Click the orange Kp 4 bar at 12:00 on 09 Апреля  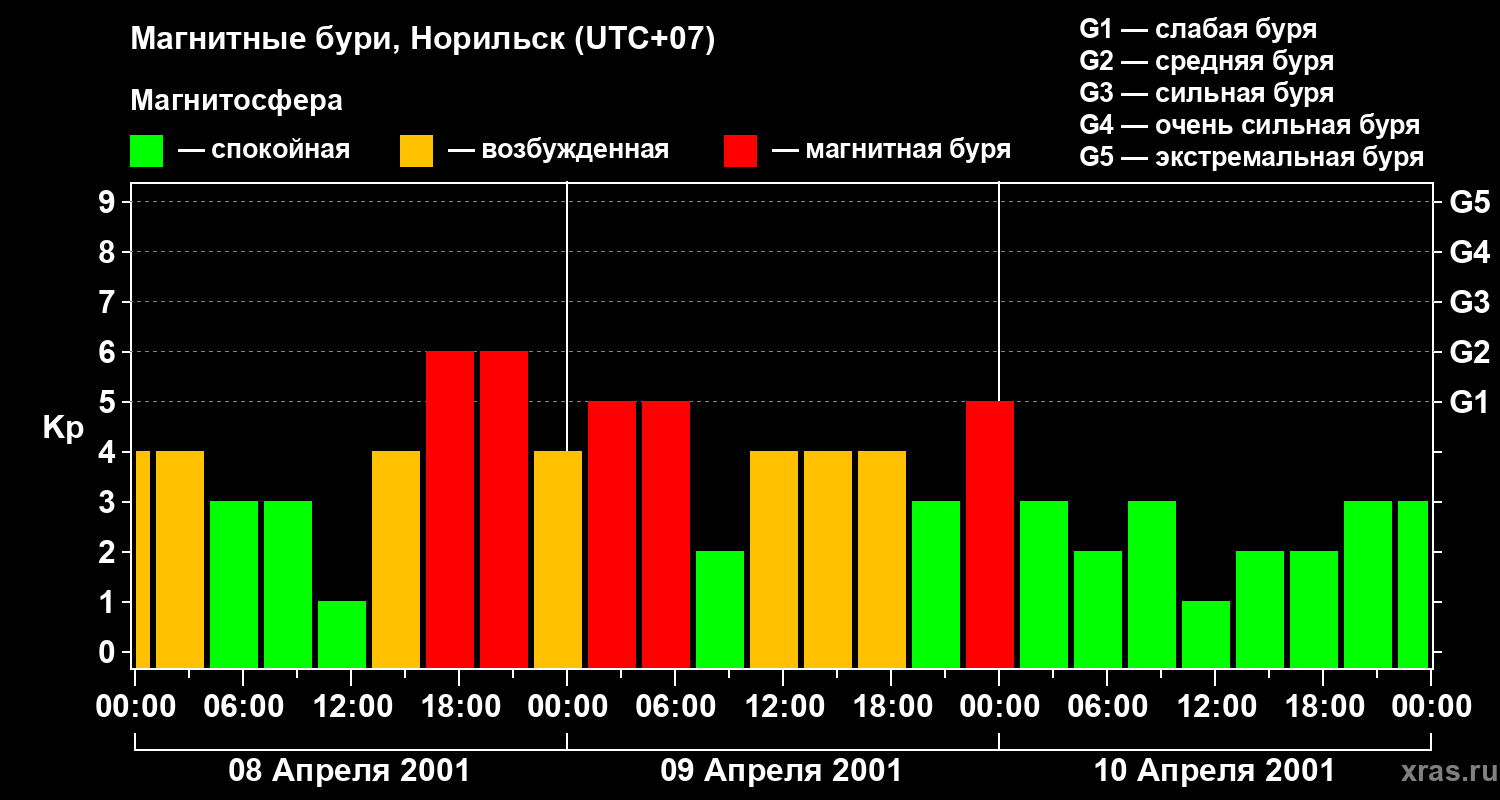(x=774, y=559)
